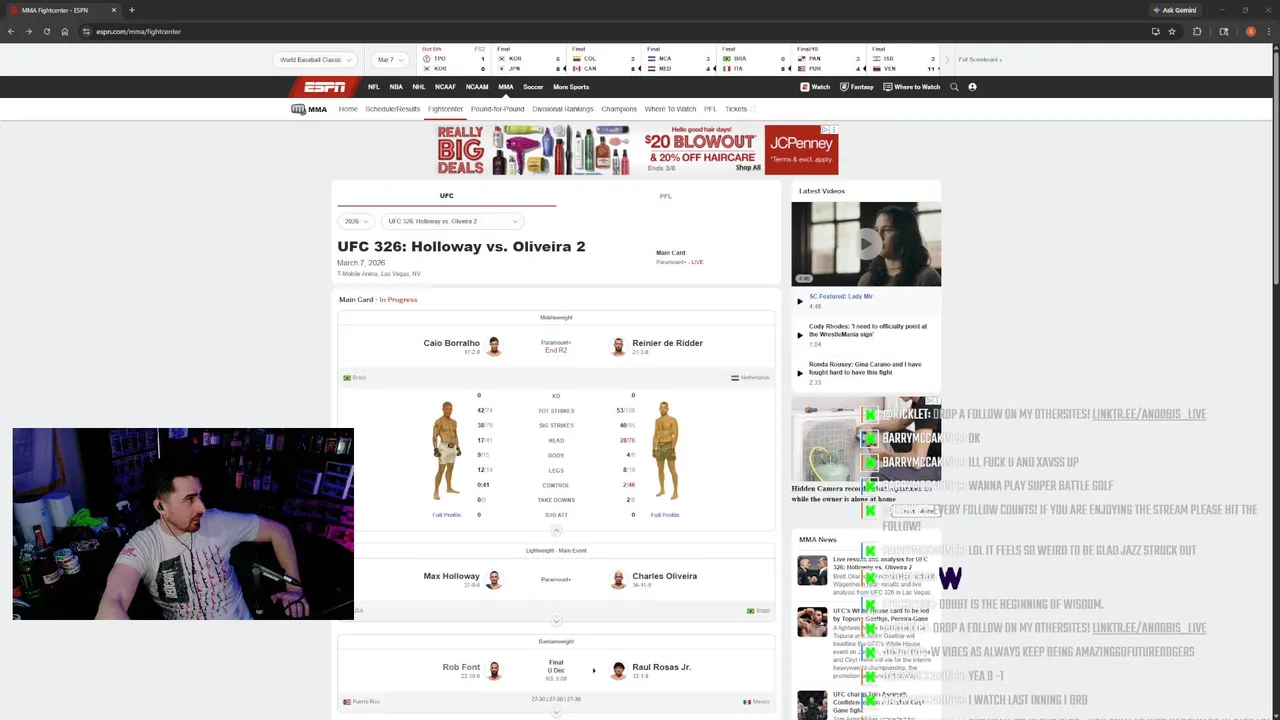The height and width of the screenshot is (720, 1280).
Task: Open Chrome three-dot menu
Action: pos(1271,31)
